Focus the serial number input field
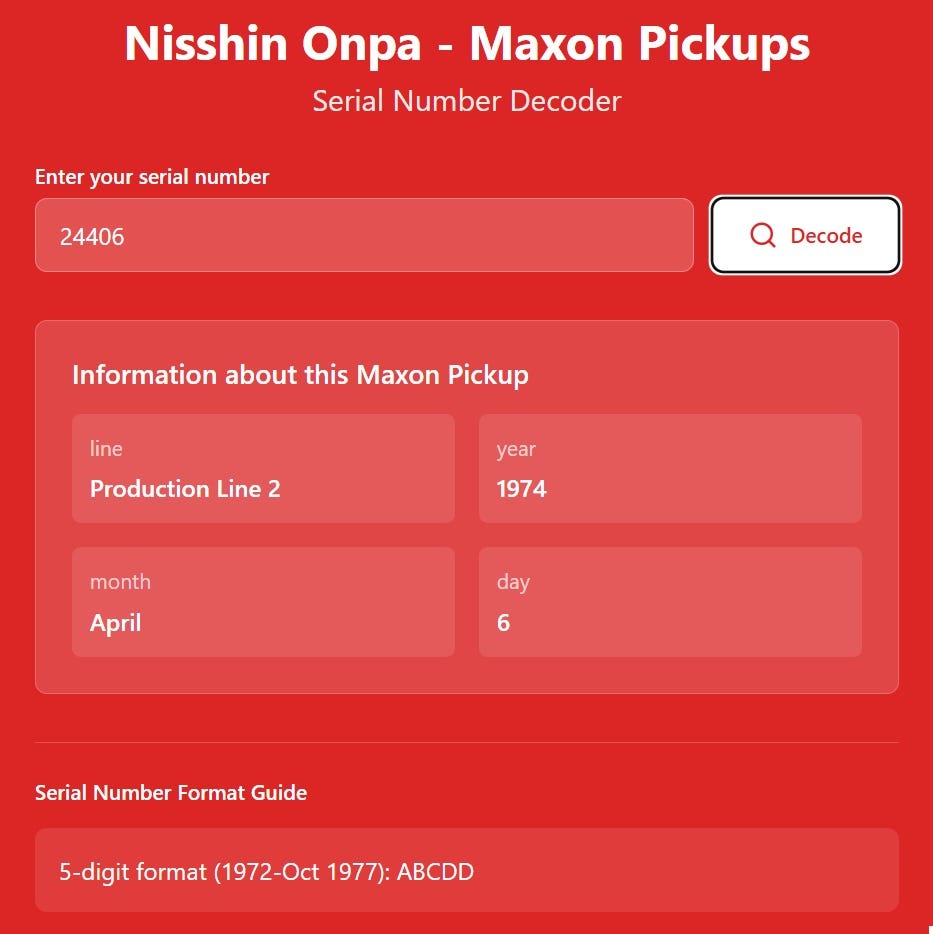Image resolution: width=933 pixels, height=934 pixels. [364, 235]
